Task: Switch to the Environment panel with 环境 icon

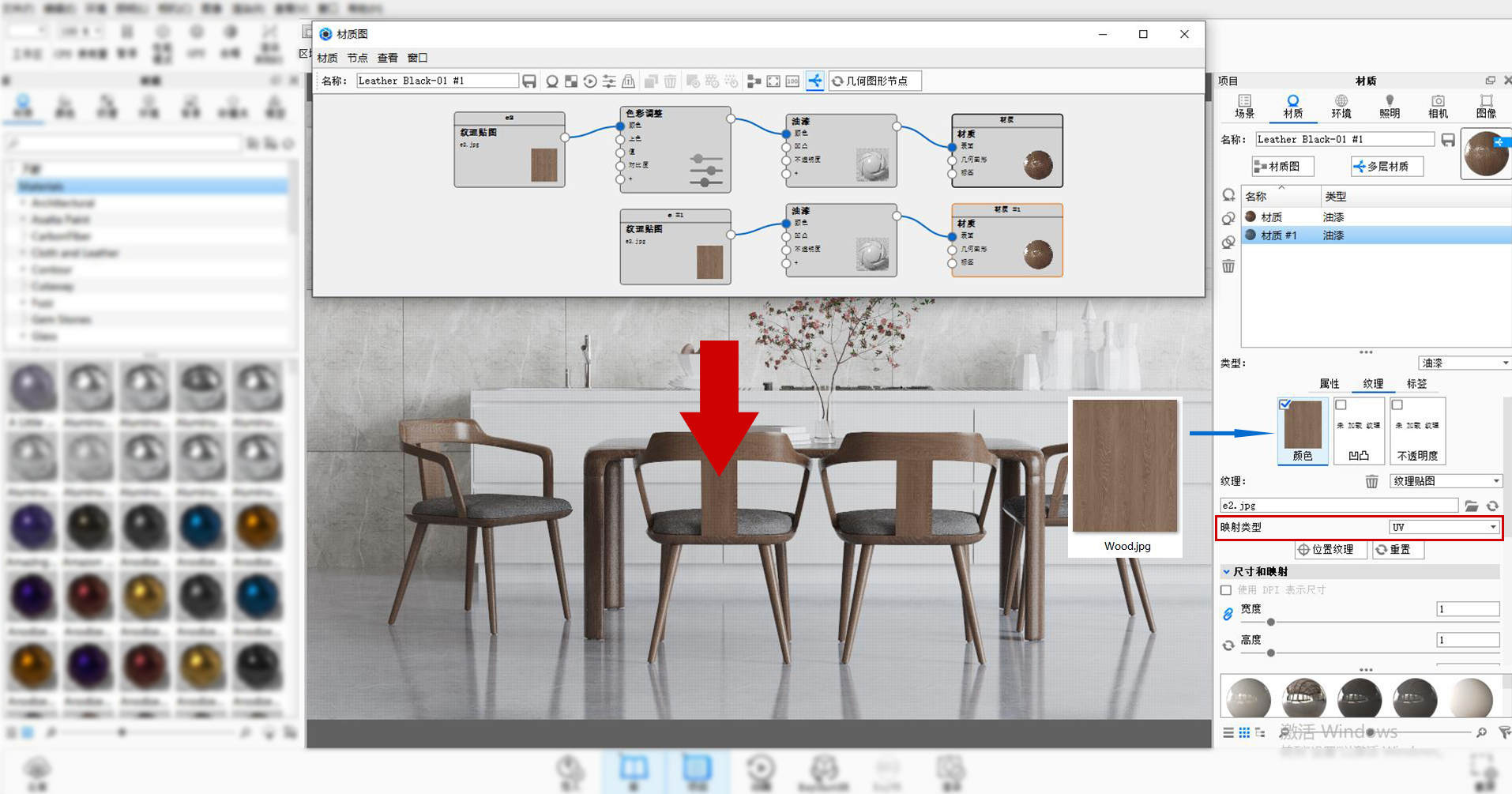Action: (1341, 105)
